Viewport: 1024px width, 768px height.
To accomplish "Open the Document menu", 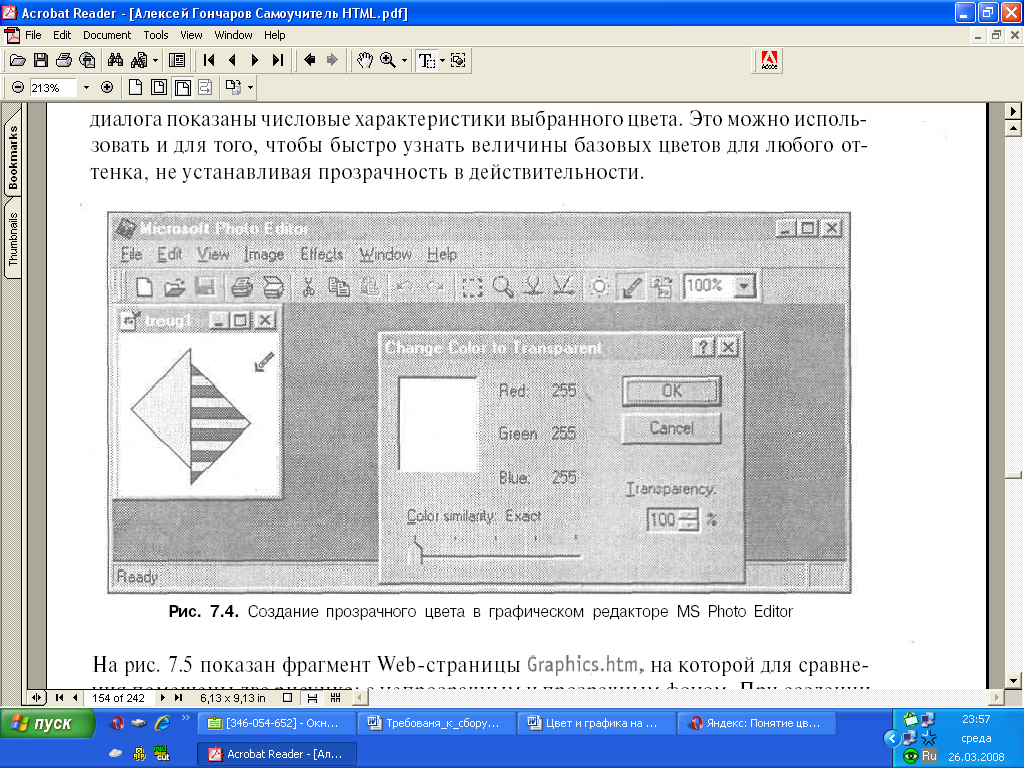I will 107,35.
